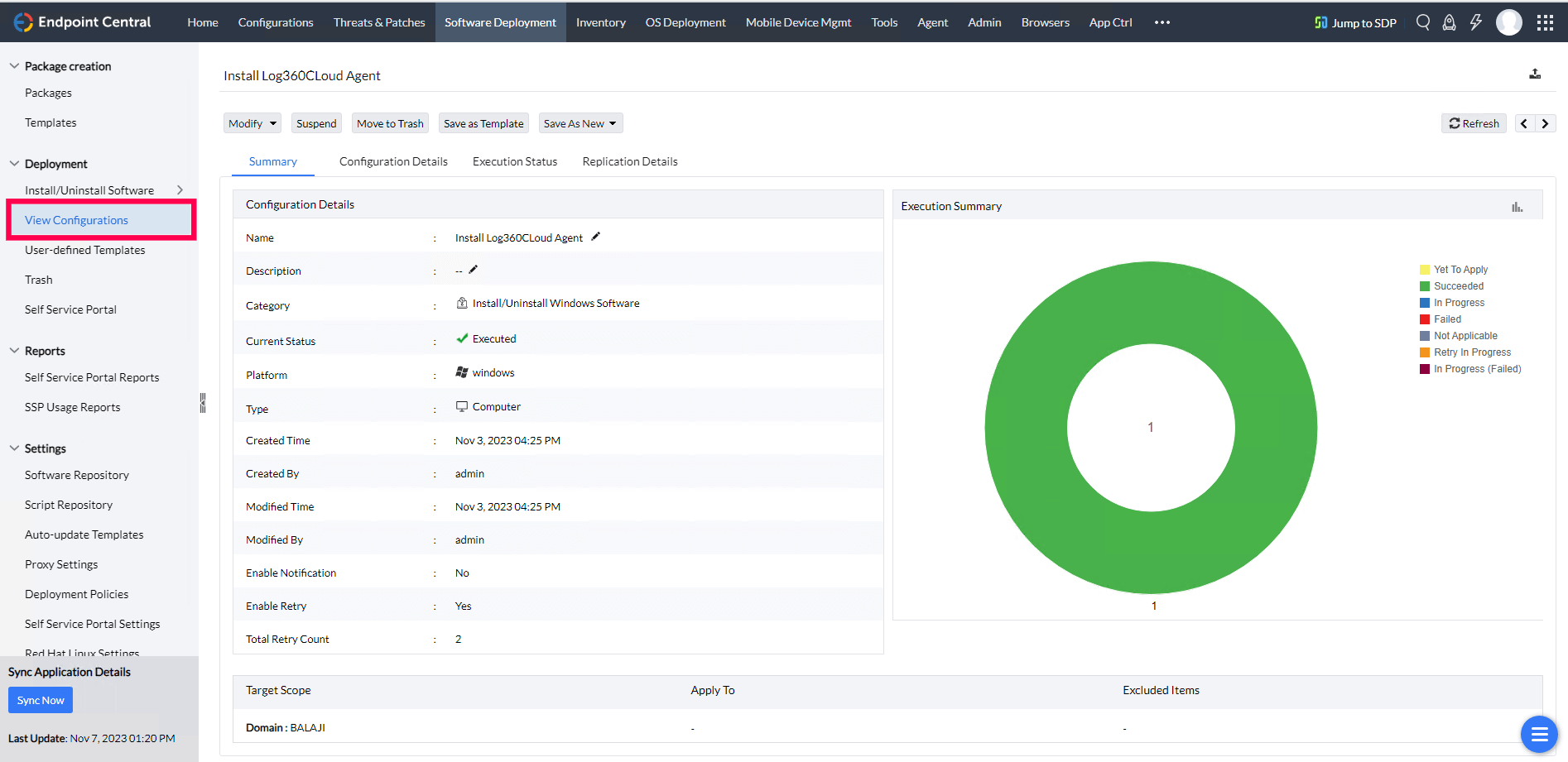
Task: Open Self Service Portal Reports
Action: (92, 377)
